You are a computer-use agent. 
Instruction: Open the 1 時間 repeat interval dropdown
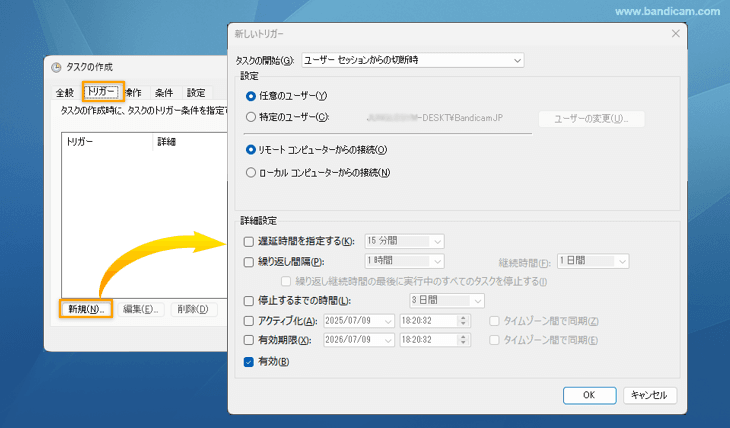(404, 261)
